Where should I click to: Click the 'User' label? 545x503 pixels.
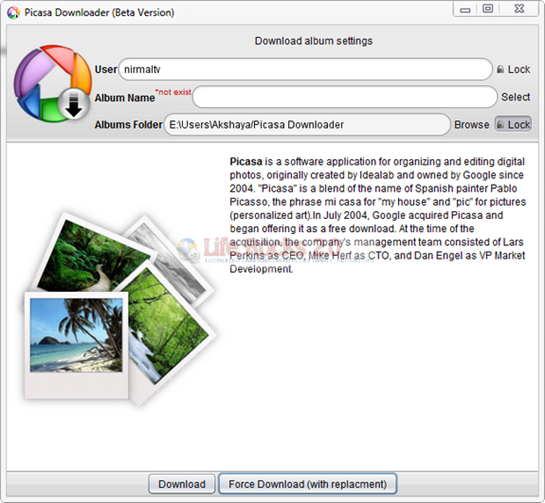106,69
